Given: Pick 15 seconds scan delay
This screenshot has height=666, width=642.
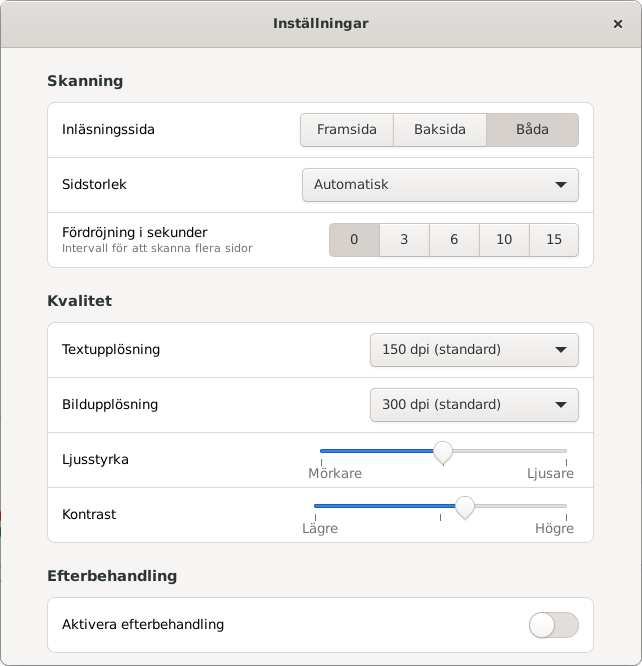Looking at the screenshot, I should [x=554, y=240].
